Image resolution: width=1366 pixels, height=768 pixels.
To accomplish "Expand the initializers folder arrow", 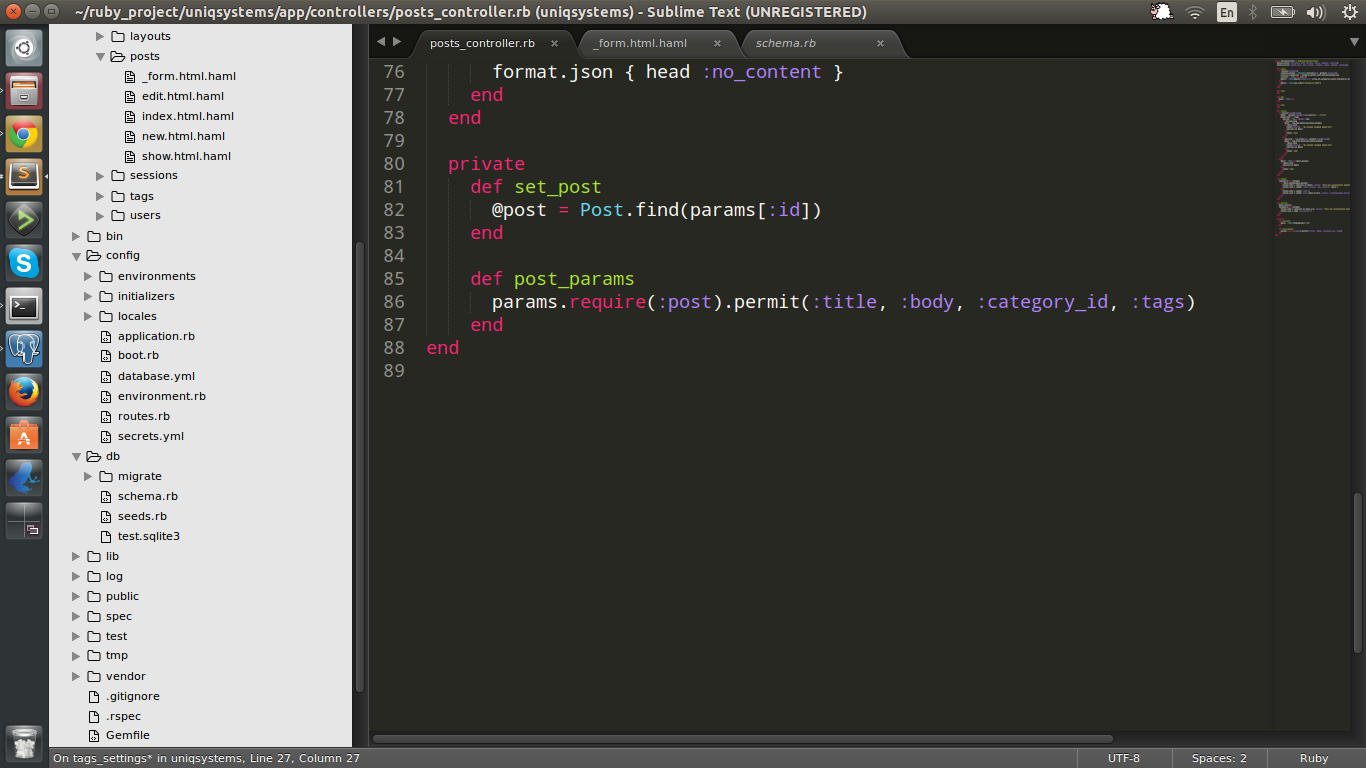I will point(88,296).
